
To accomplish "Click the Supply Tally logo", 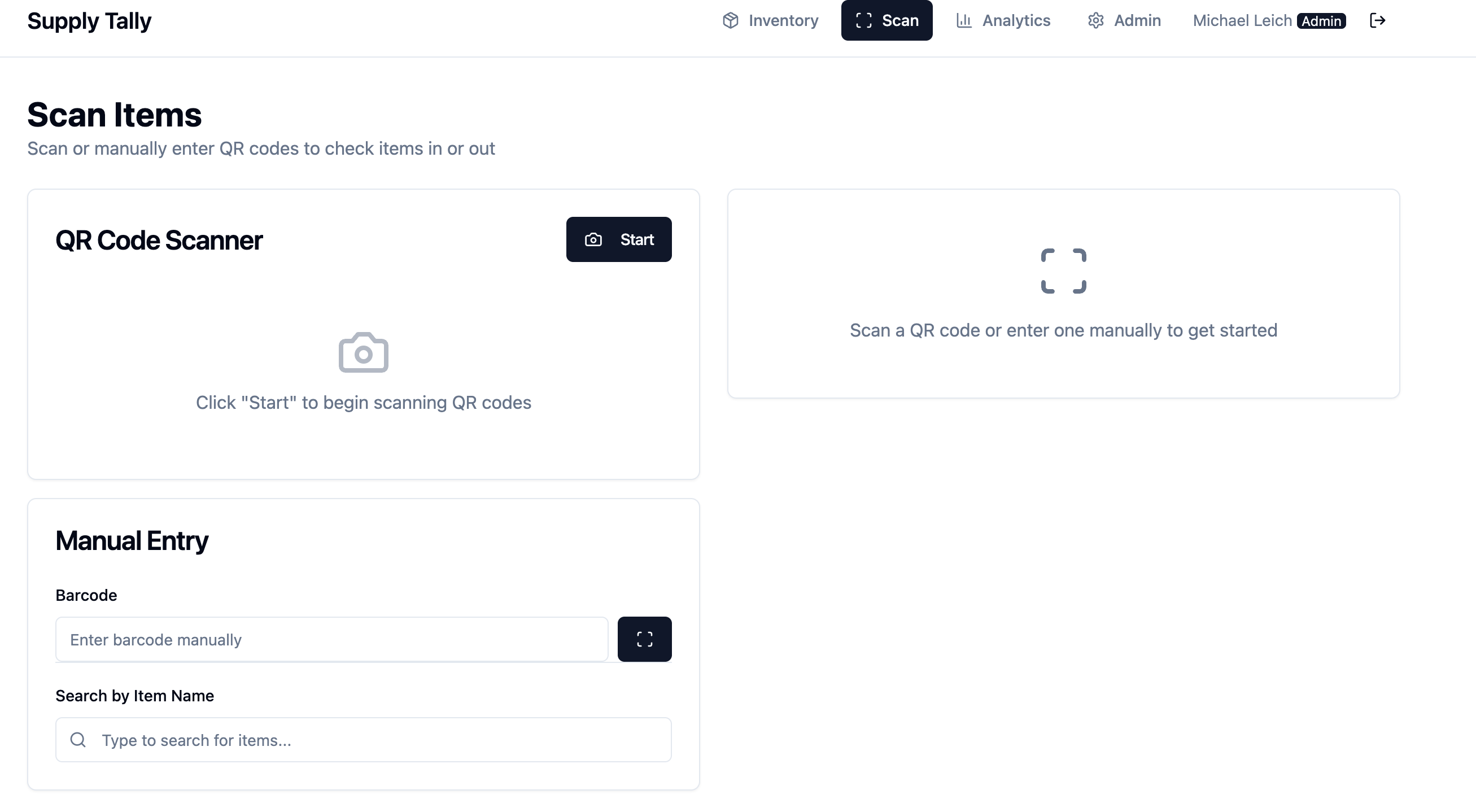I will click(89, 21).
